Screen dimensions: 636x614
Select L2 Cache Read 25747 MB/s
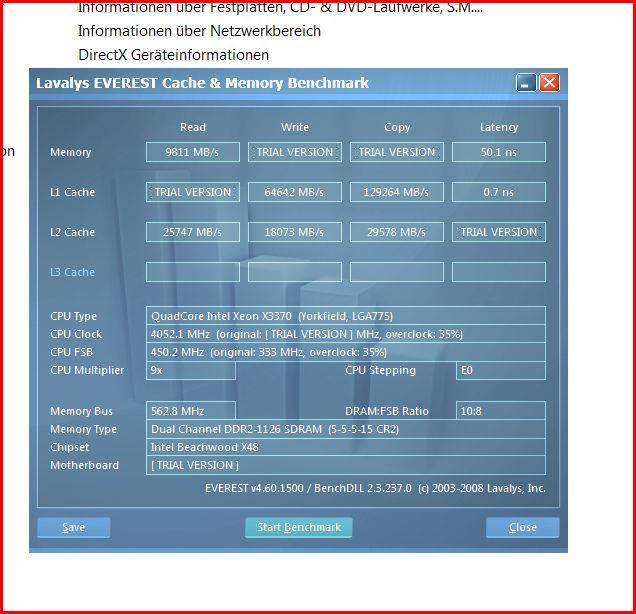[x=193, y=232]
